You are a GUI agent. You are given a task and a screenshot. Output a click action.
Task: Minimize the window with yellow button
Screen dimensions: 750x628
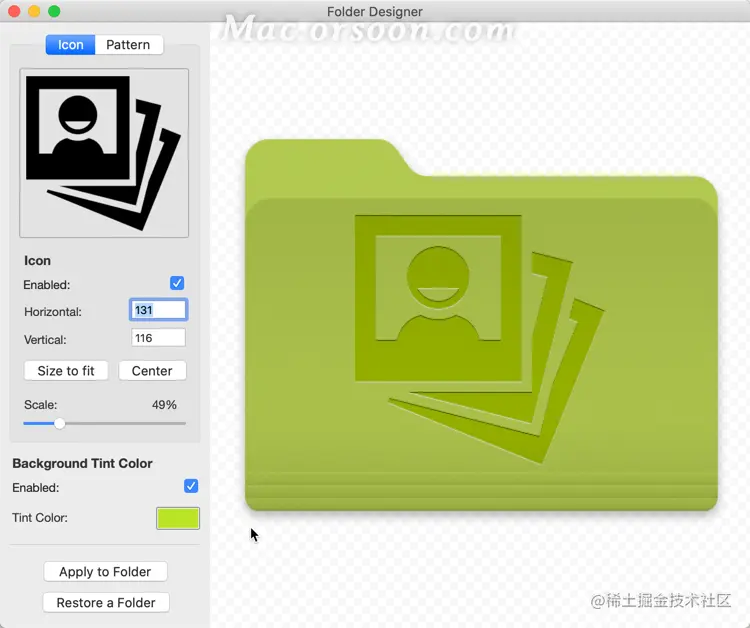point(34,11)
